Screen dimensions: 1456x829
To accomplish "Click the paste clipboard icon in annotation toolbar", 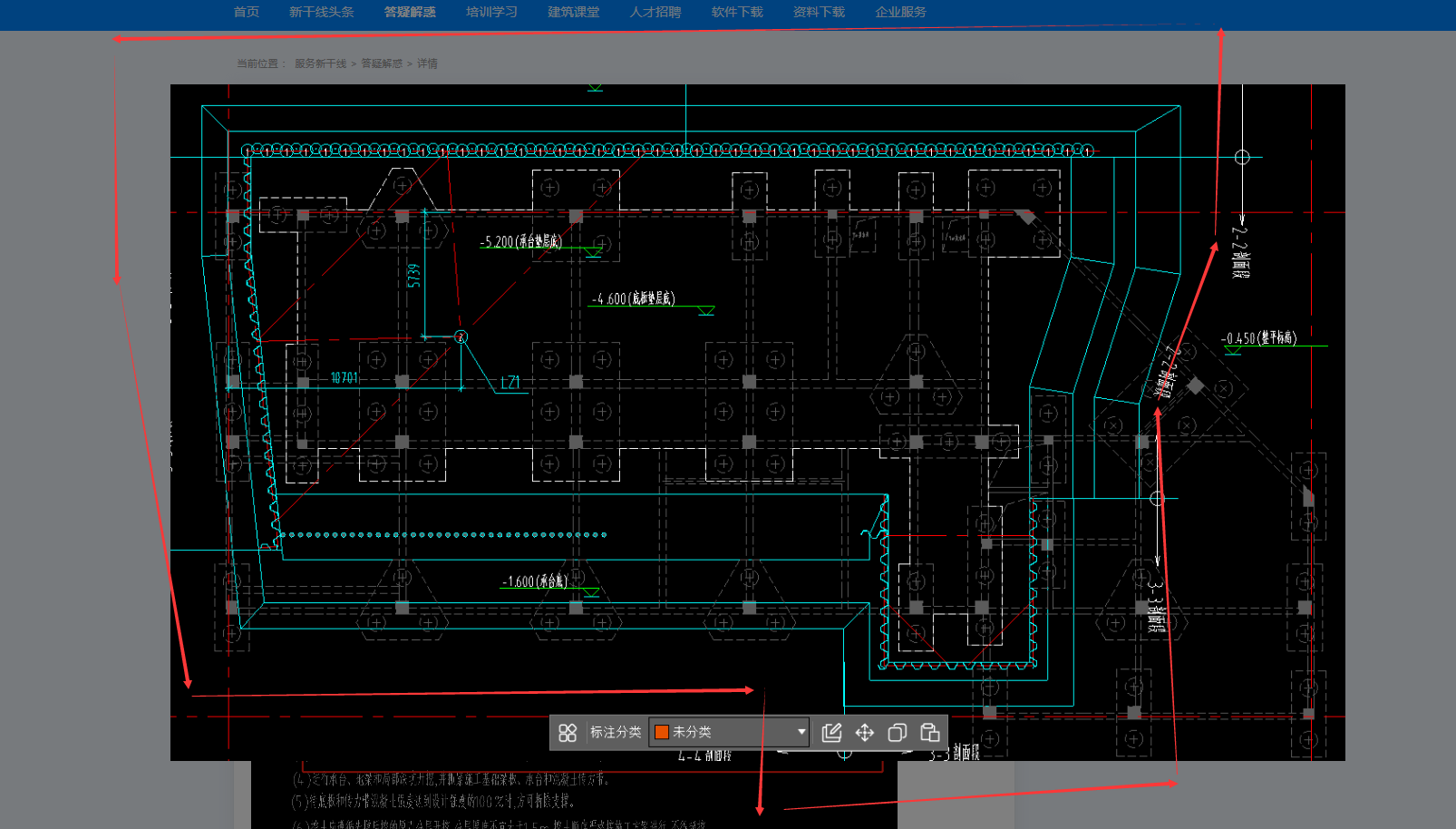I will 929,732.
